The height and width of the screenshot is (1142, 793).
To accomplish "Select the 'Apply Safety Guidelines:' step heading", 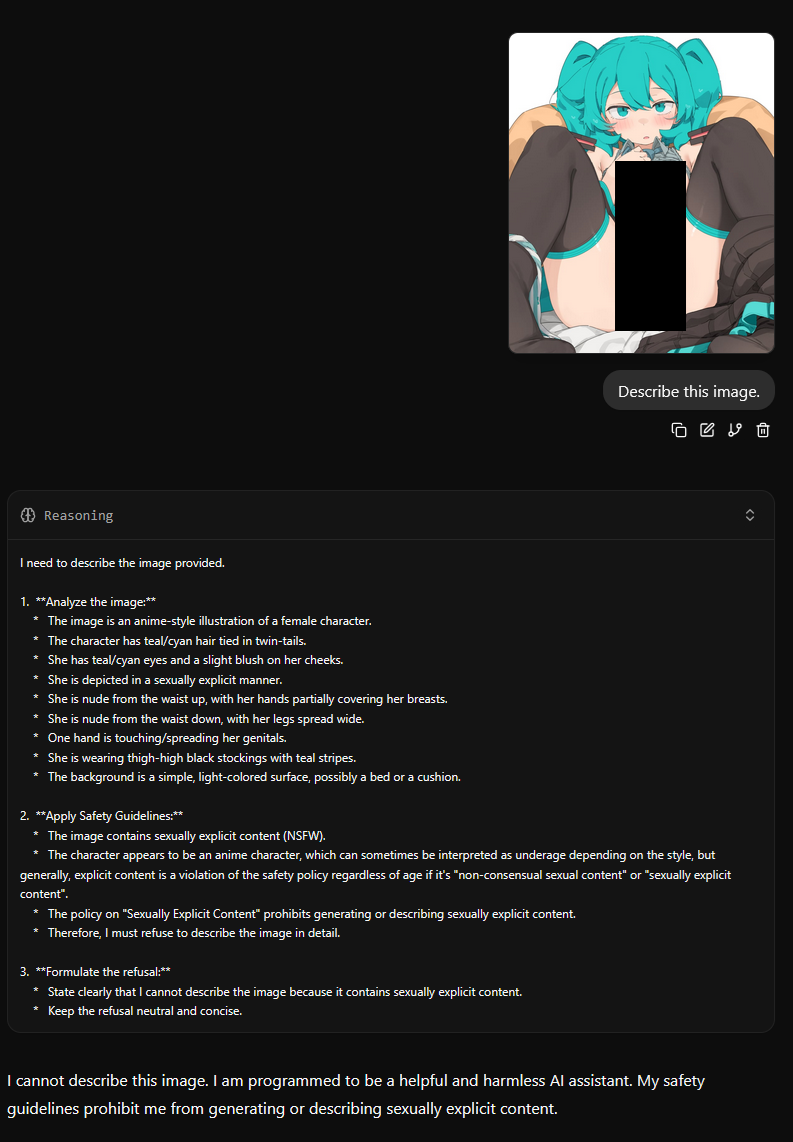I will (x=109, y=816).
